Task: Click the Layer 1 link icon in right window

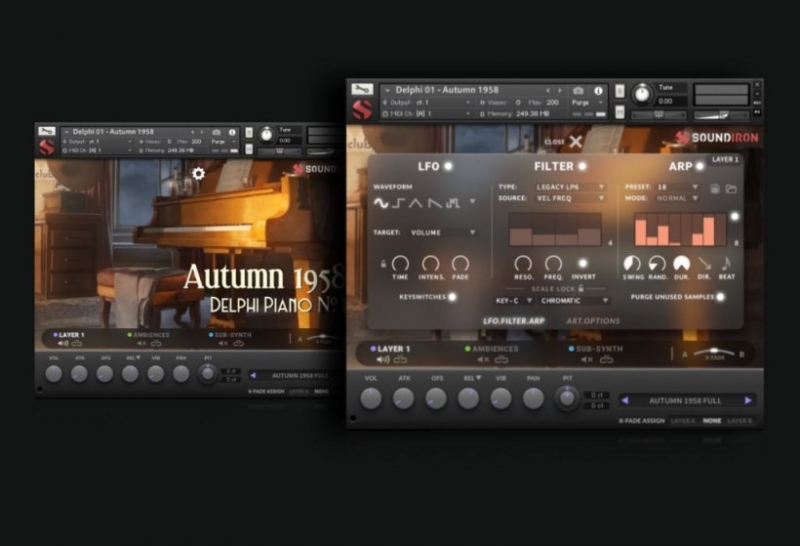Action: pyautogui.click(x=401, y=360)
